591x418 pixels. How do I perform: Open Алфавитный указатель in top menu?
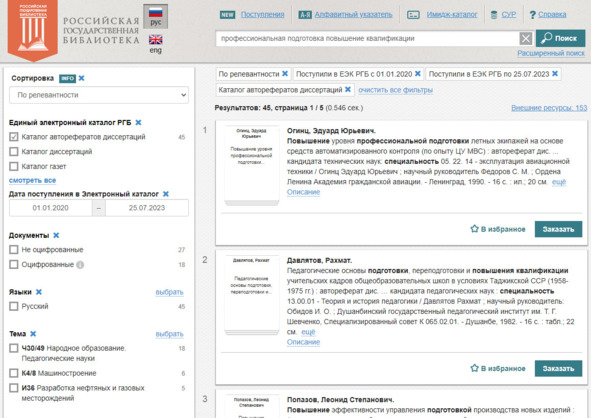(x=353, y=14)
